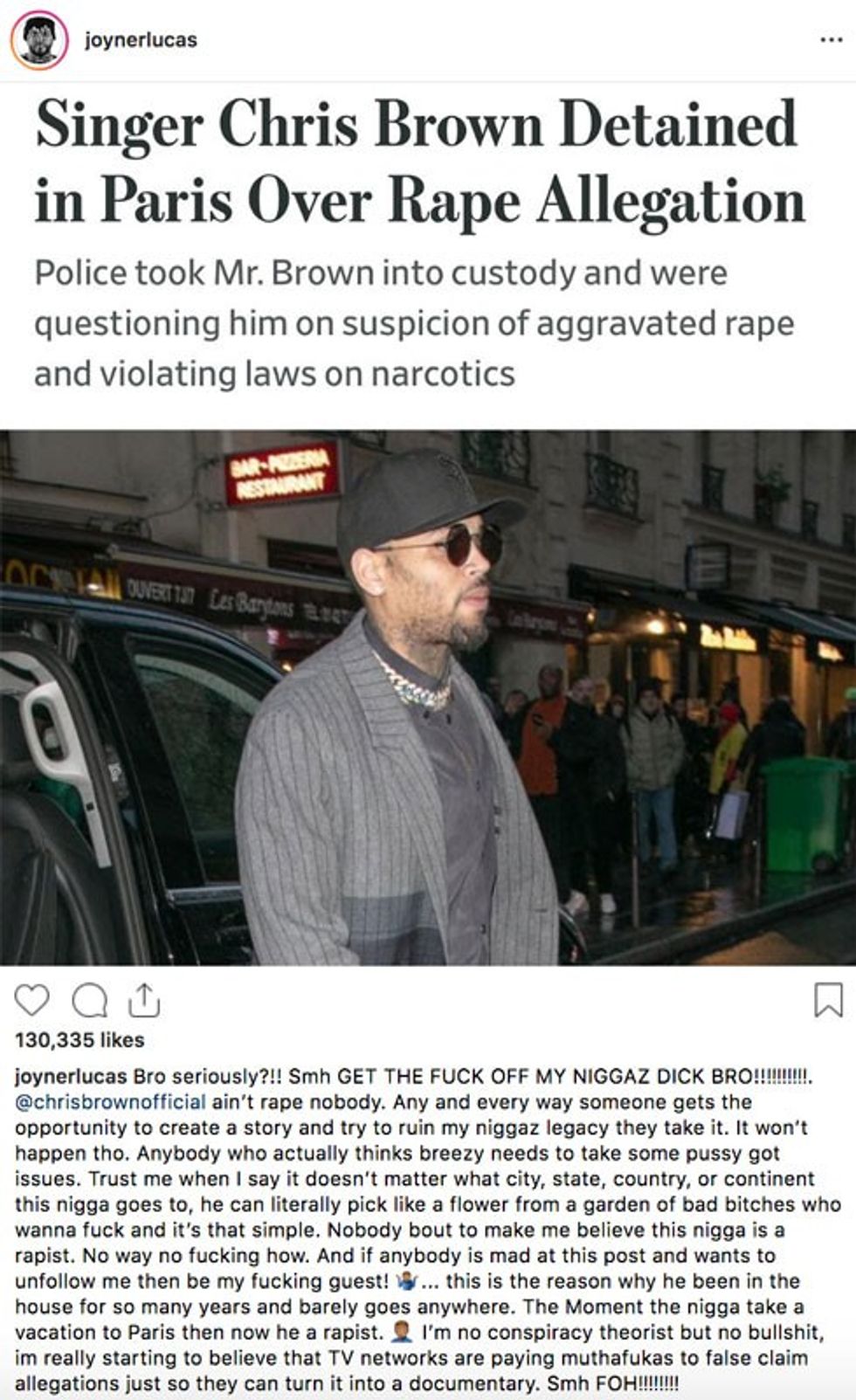Click joynerlucas username in caption
The image size is (856, 1400).
point(72,1077)
